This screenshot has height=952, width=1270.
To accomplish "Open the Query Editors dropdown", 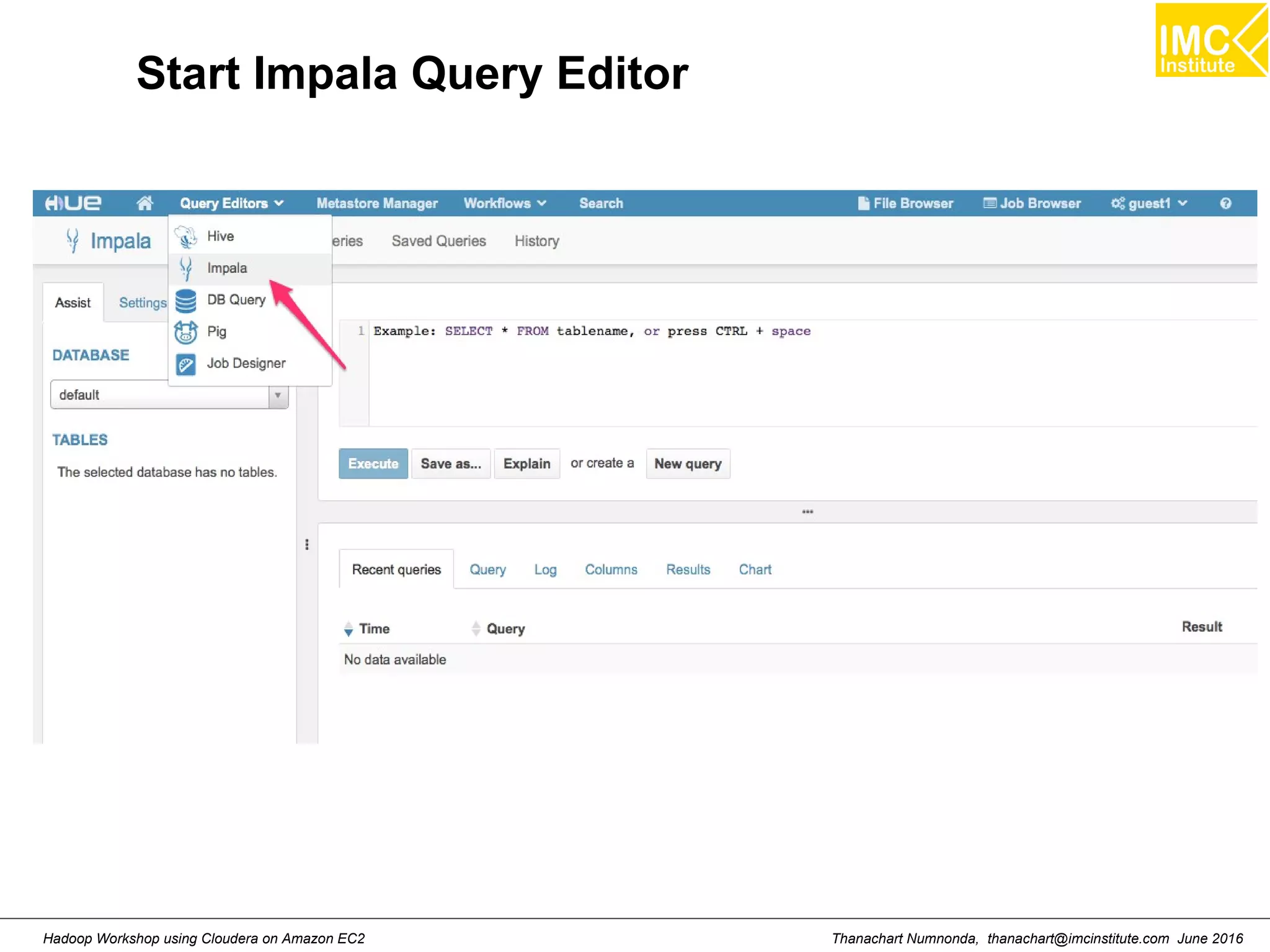I will tap(232, 203).
